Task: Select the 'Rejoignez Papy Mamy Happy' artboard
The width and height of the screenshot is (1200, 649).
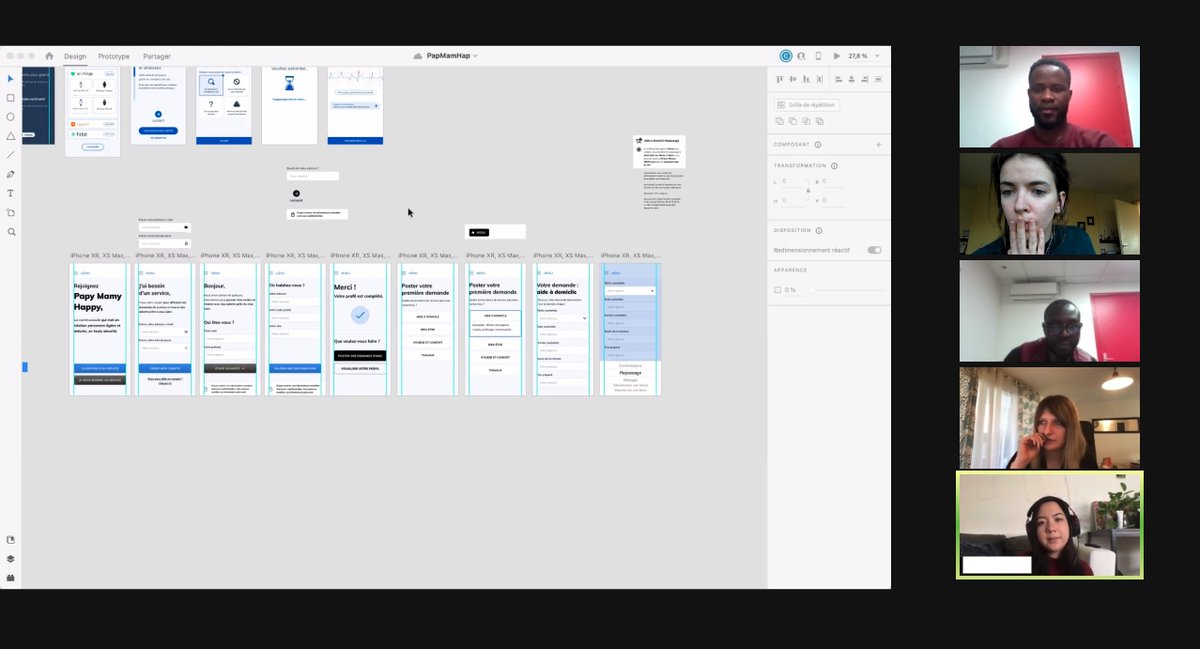Action: pos(98,329)
